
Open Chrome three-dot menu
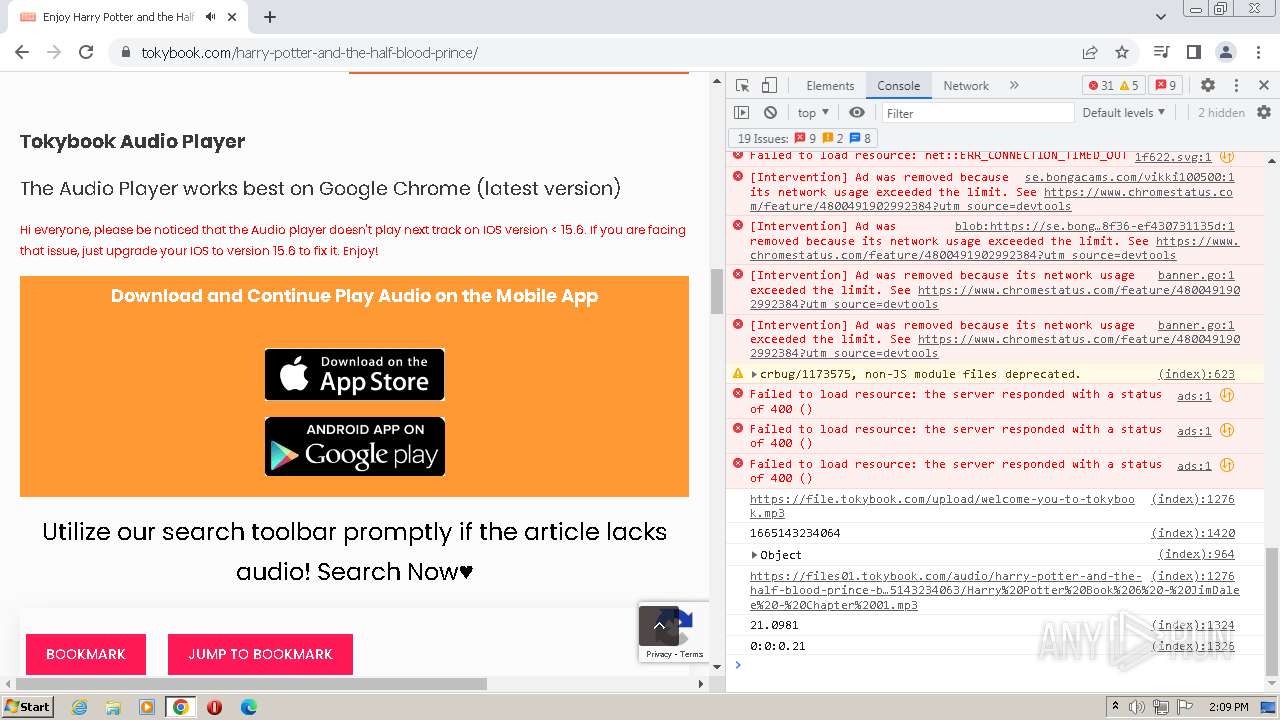1257,52
